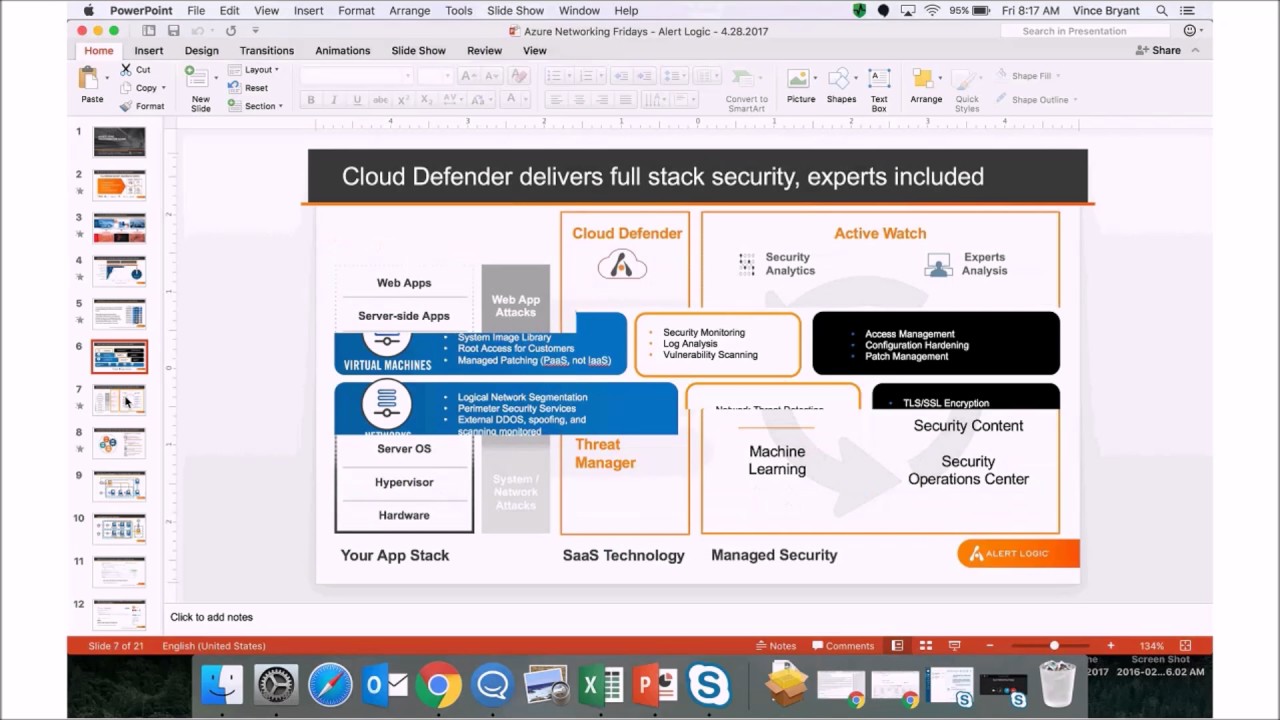Click the Reset slide button
The height and width of the screenshot is (720, 1280).
click(x=248, y=88)
